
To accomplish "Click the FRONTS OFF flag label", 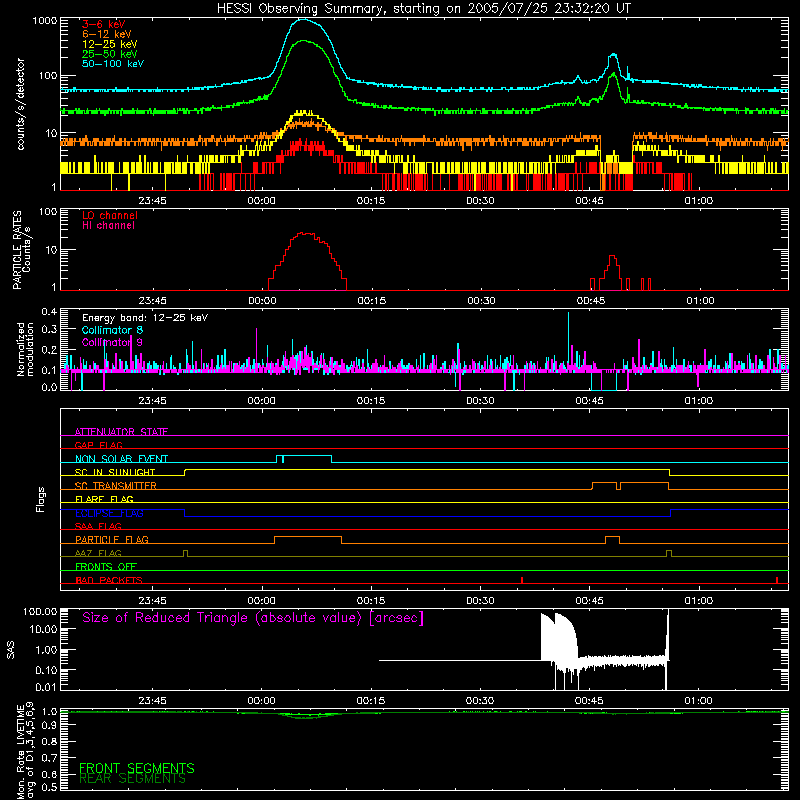I will point(106,567).
